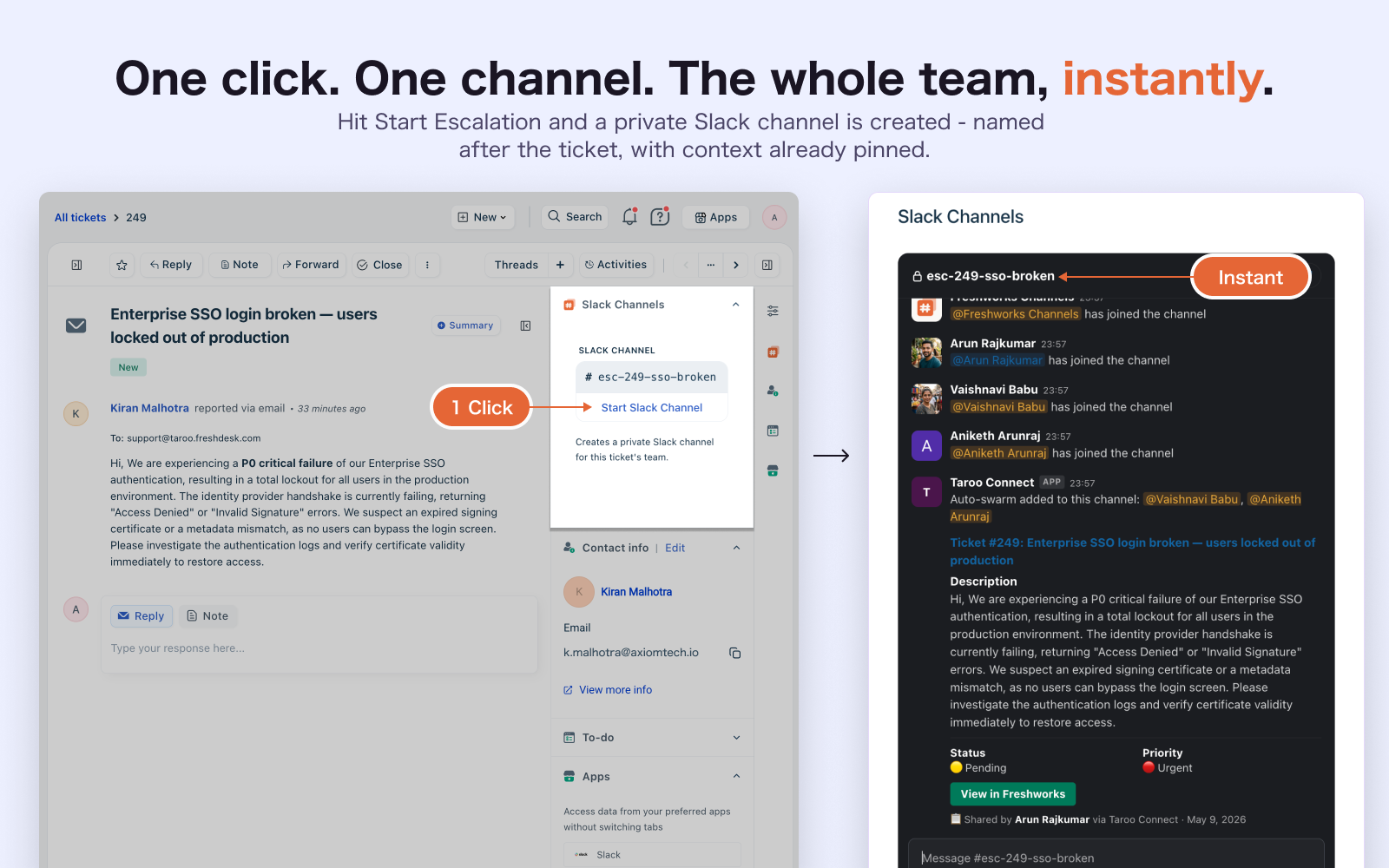Open the more options kebab in toolbar

click(427, 265)
